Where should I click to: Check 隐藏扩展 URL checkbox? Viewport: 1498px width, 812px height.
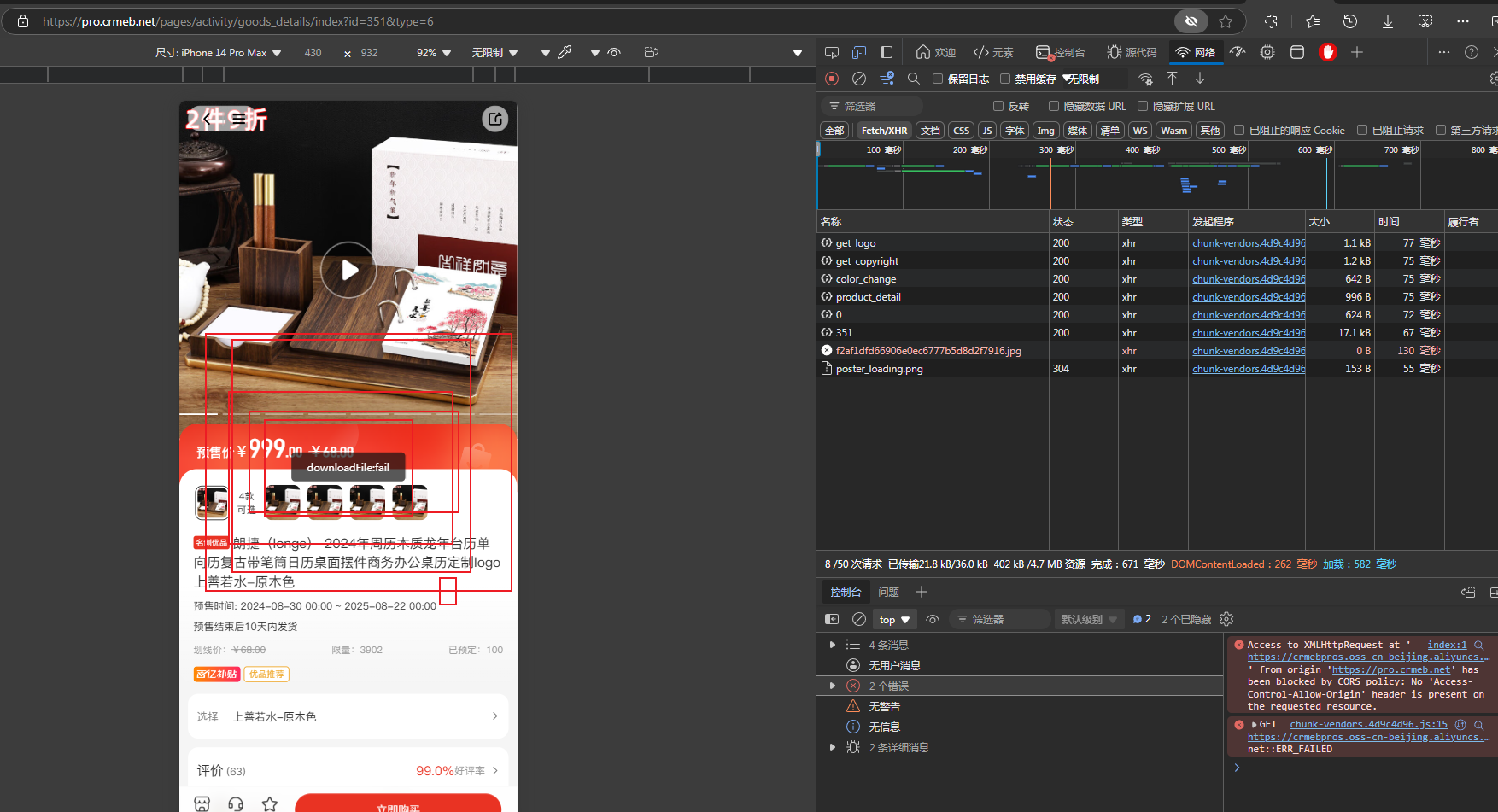pyautogui.click(x=1143, y=106)
